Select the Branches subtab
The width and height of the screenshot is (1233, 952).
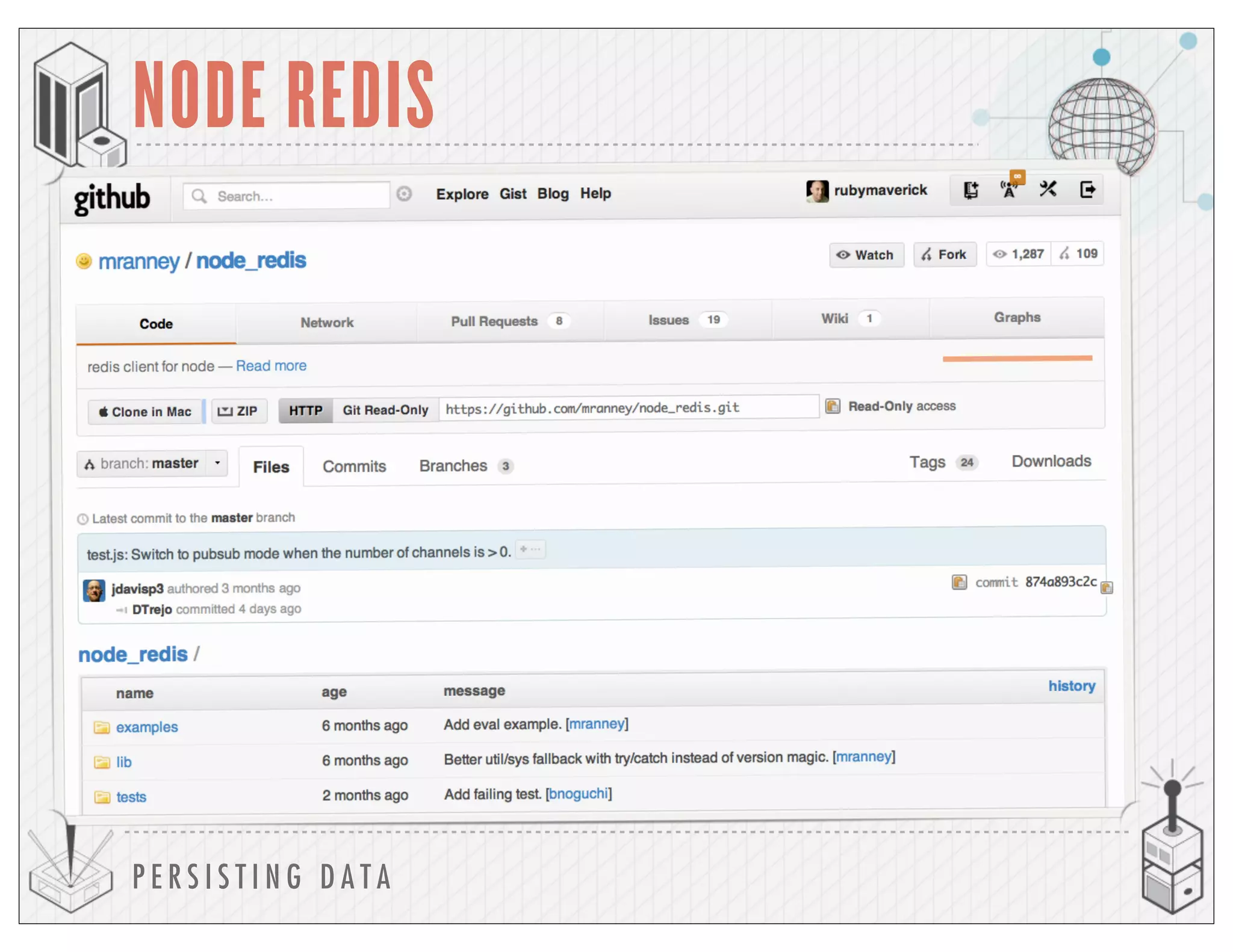point(466,466)
